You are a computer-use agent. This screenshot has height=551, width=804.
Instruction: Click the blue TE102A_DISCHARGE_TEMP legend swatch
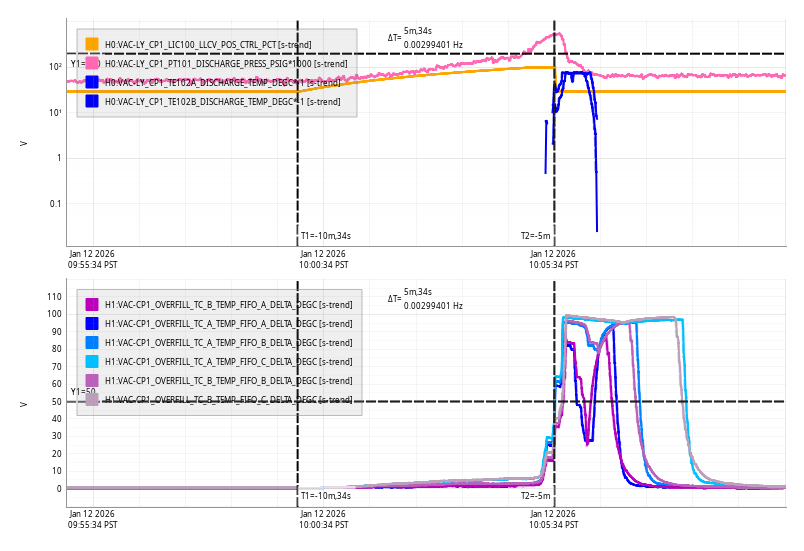tap(92, 82)
